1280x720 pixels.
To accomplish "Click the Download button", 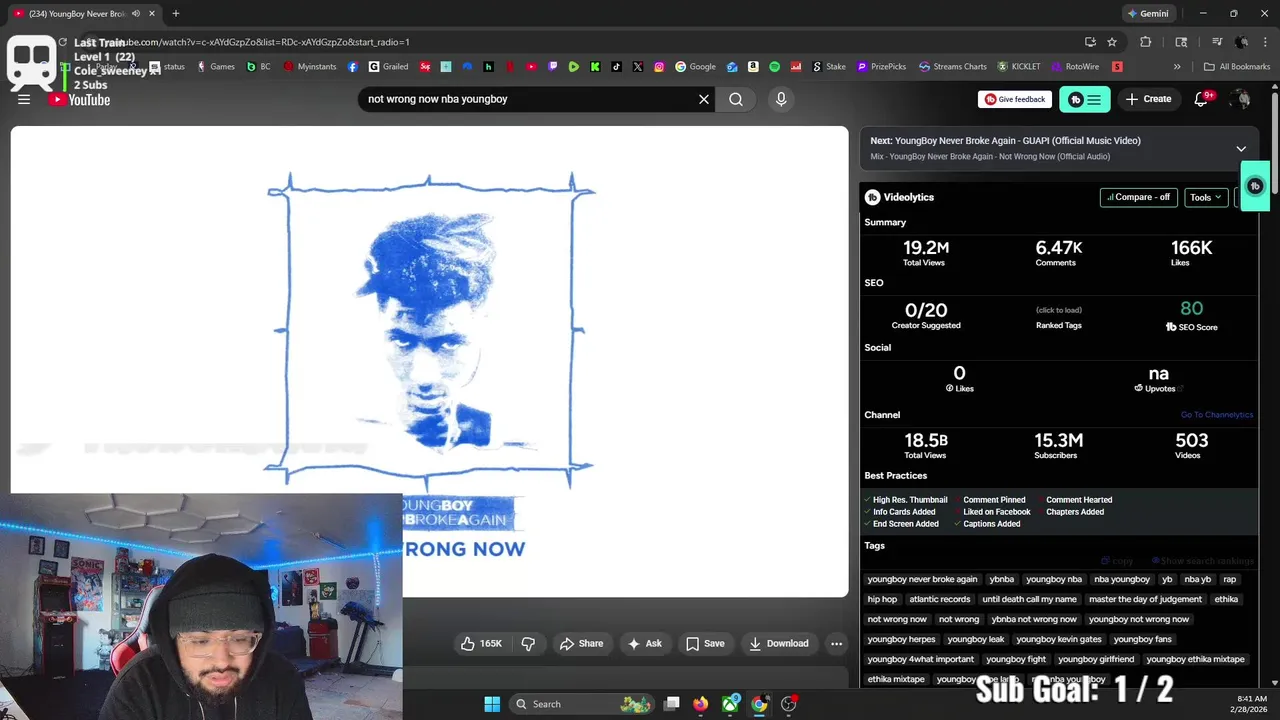I will (779, 643).
